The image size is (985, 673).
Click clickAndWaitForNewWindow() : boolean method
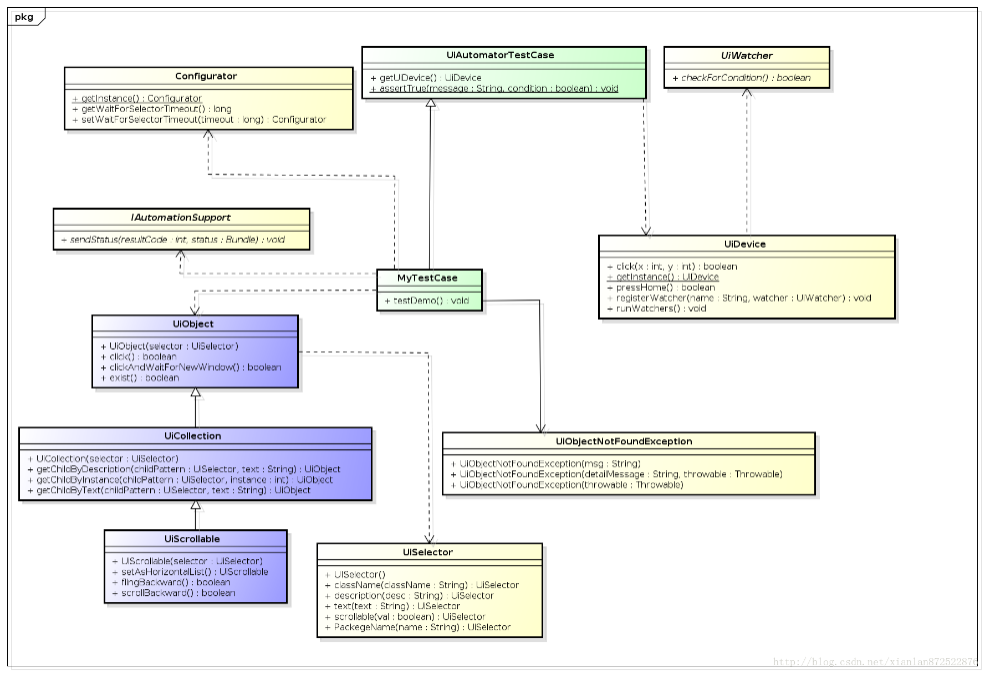(x=191, y=368)
